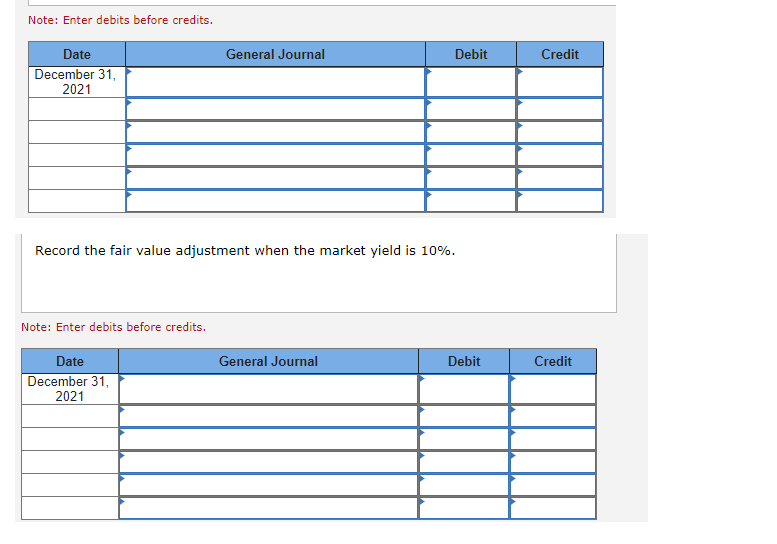The width and height of the screenshot is (777, 544).
Task: Click debits-before-credits note above upper table
Action: (120, 20)
